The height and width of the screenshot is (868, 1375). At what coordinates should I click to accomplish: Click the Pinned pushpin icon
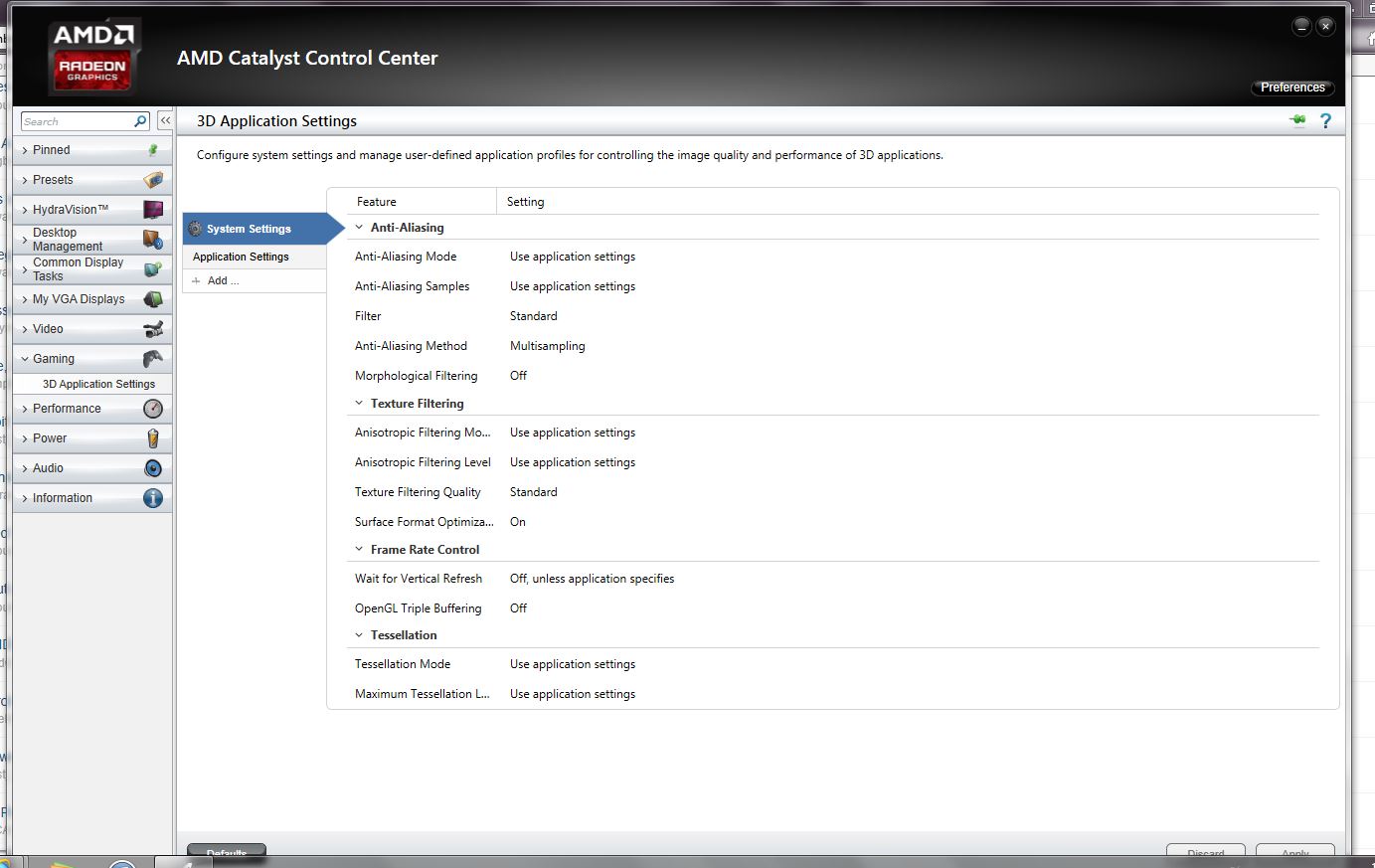[x=153, y=150]
